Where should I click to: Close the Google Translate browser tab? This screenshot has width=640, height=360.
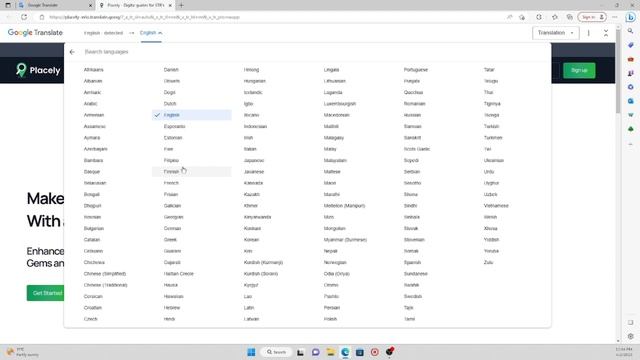(x=90, y=5)
